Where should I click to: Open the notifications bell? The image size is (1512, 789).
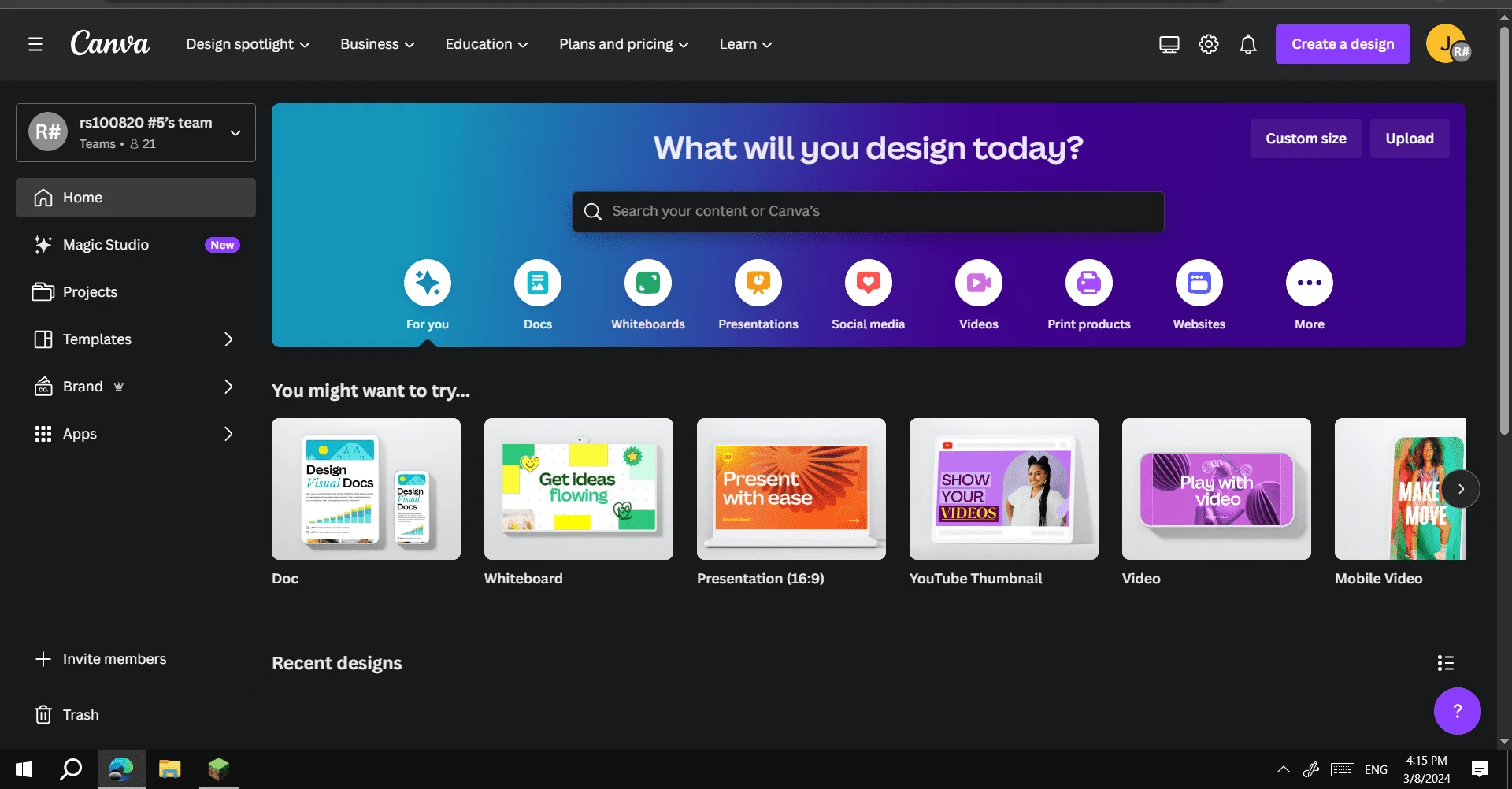(x=1248, y=44)
